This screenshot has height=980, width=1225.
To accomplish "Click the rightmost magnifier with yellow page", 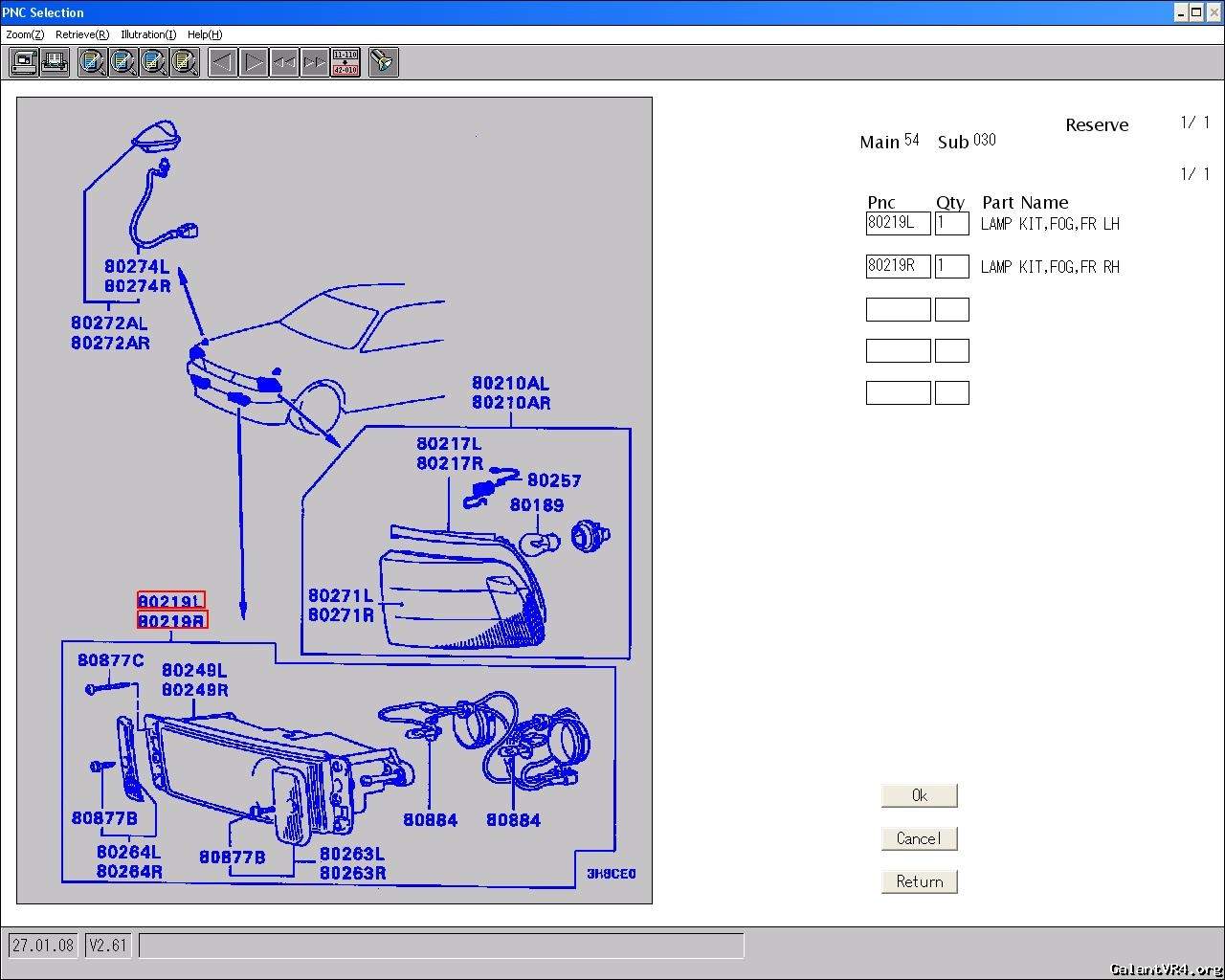I will click(x=185, y=62).
